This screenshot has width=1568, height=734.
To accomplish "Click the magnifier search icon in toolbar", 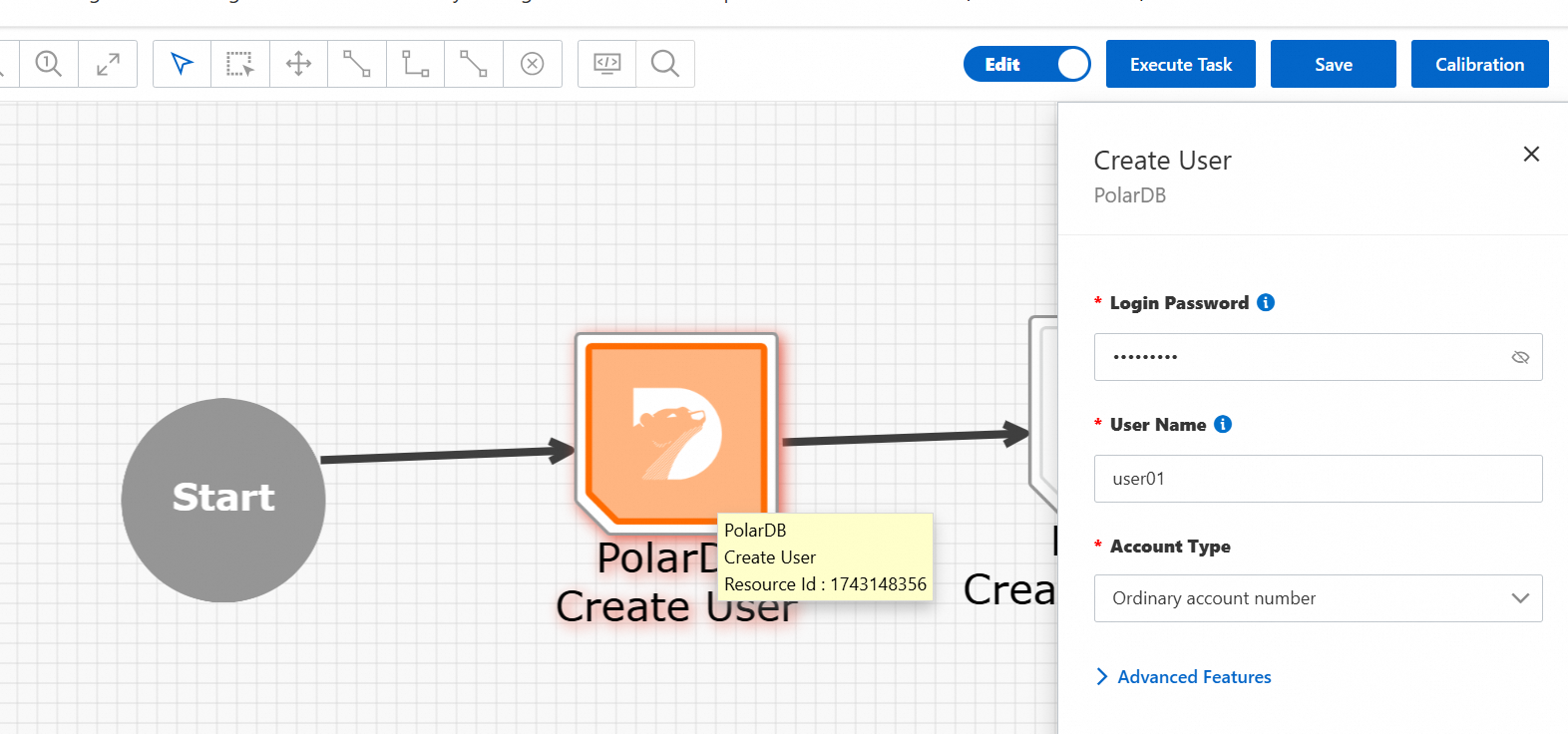I will [x=664, y=64].
